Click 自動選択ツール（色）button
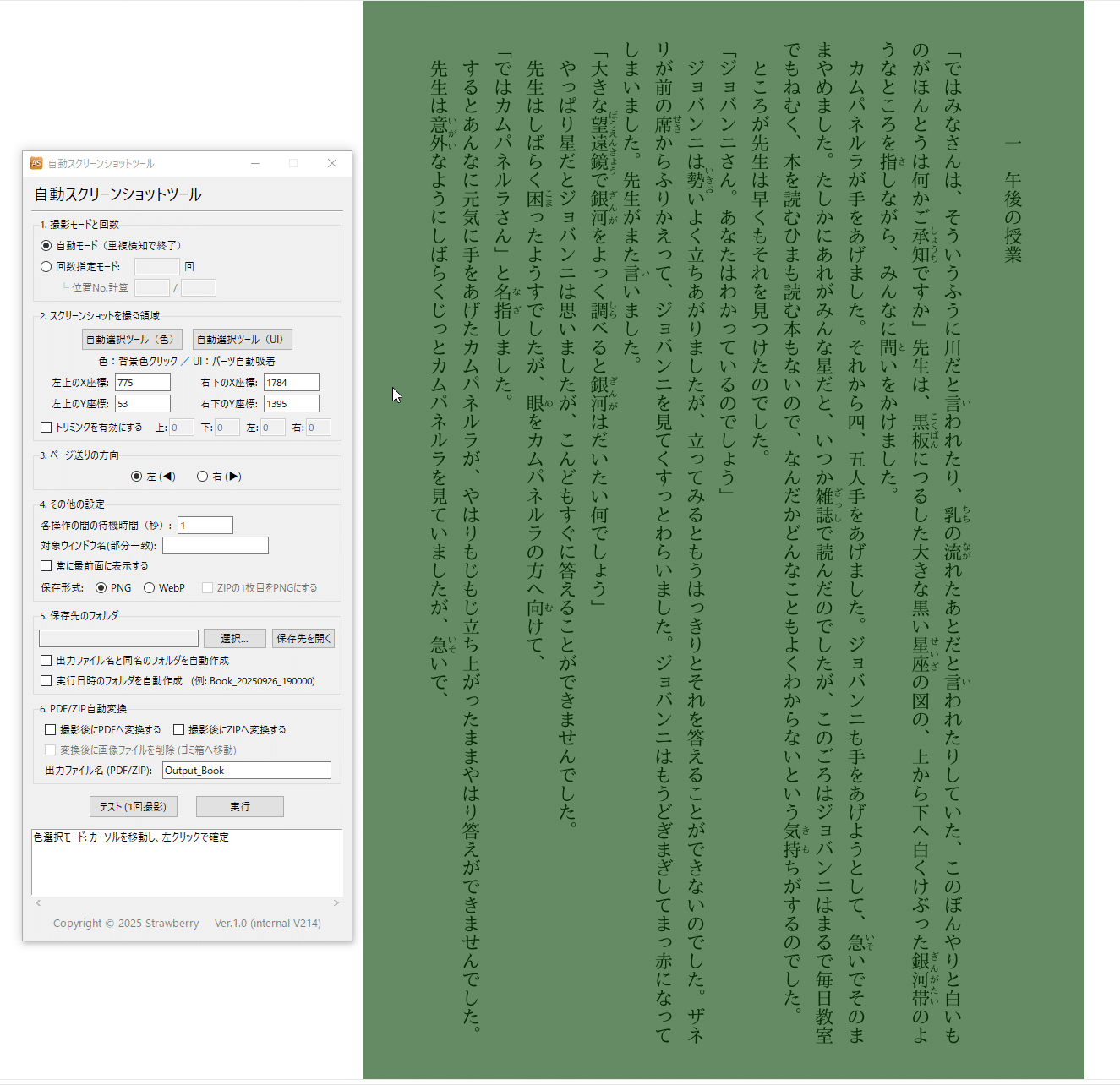1120x1085 pixels. point(130,340)
